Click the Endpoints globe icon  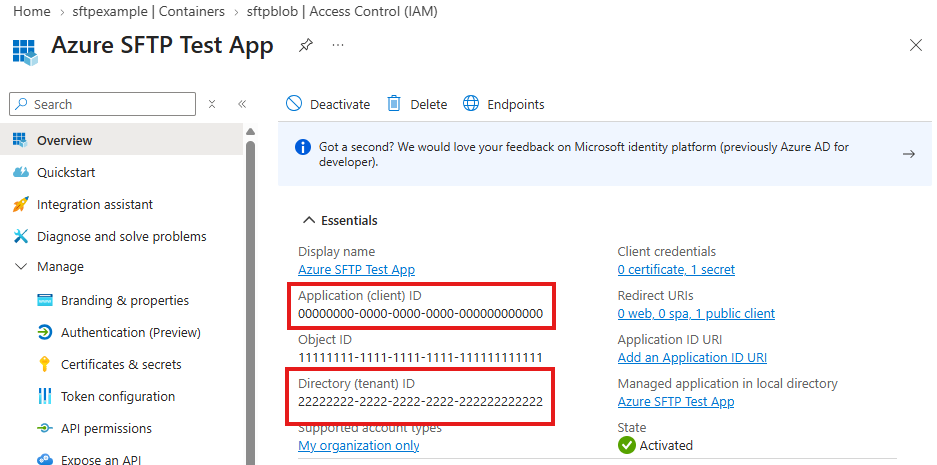471,103
